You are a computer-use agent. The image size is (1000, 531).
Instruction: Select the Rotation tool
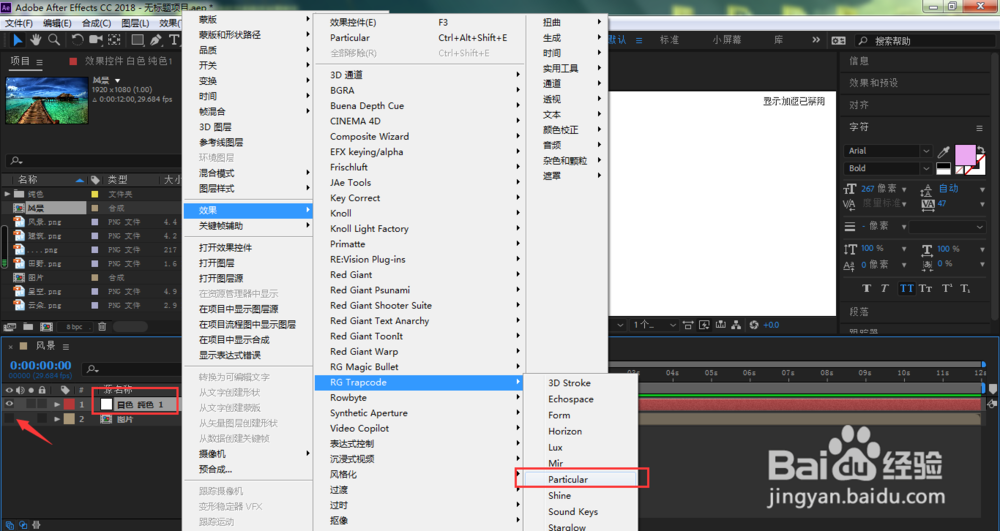click(77, 40)
